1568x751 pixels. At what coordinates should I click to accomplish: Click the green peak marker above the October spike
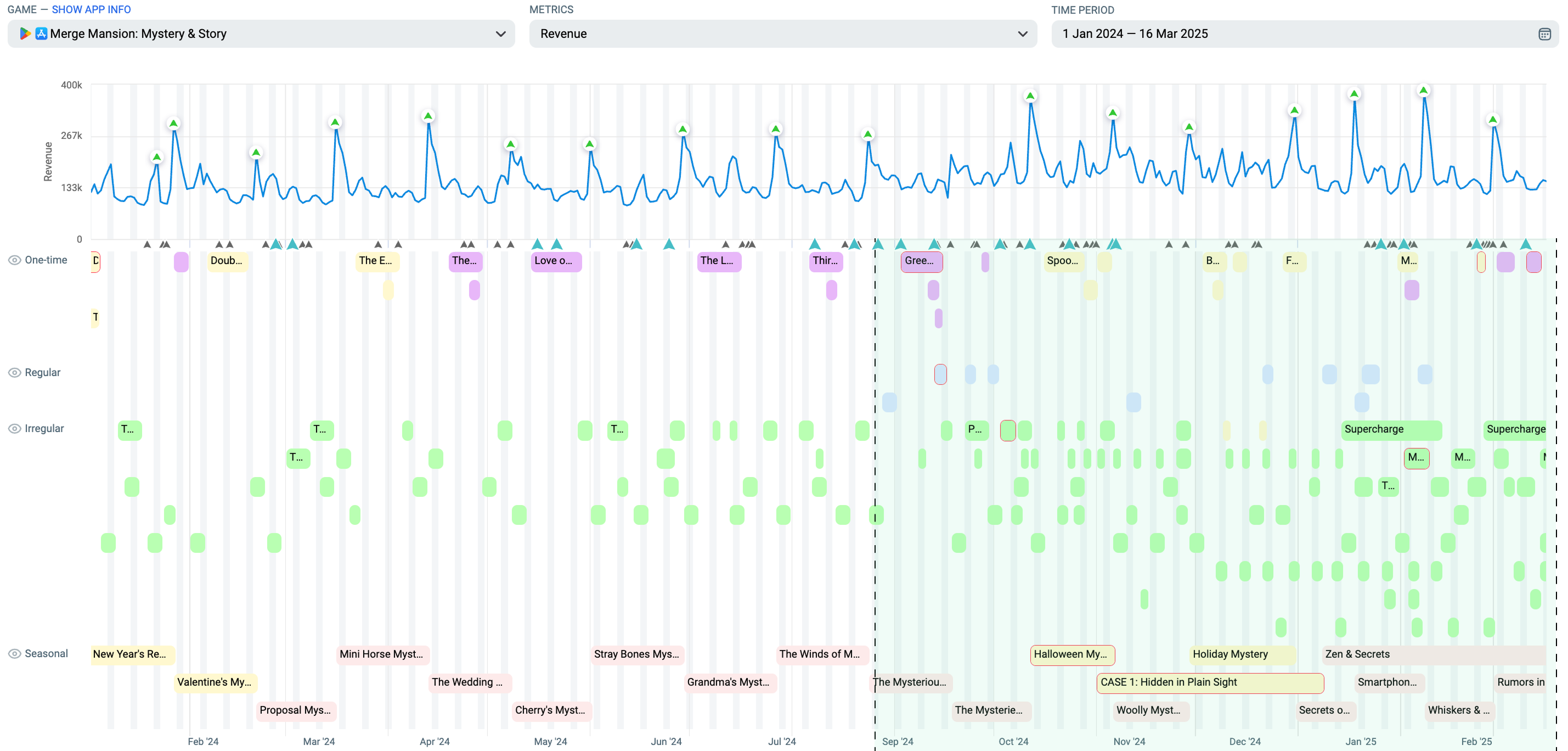click(x=1030, y=96)
